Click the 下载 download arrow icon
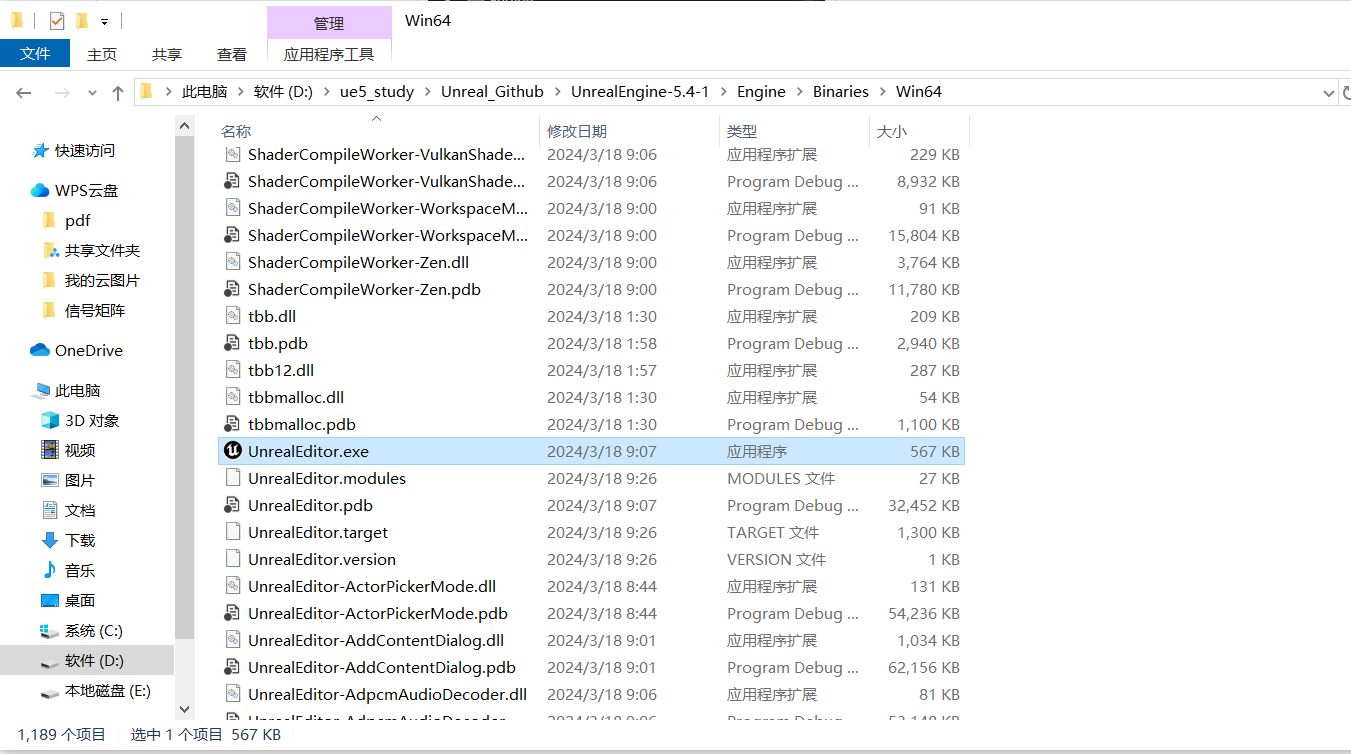 [x=50, y=540]
